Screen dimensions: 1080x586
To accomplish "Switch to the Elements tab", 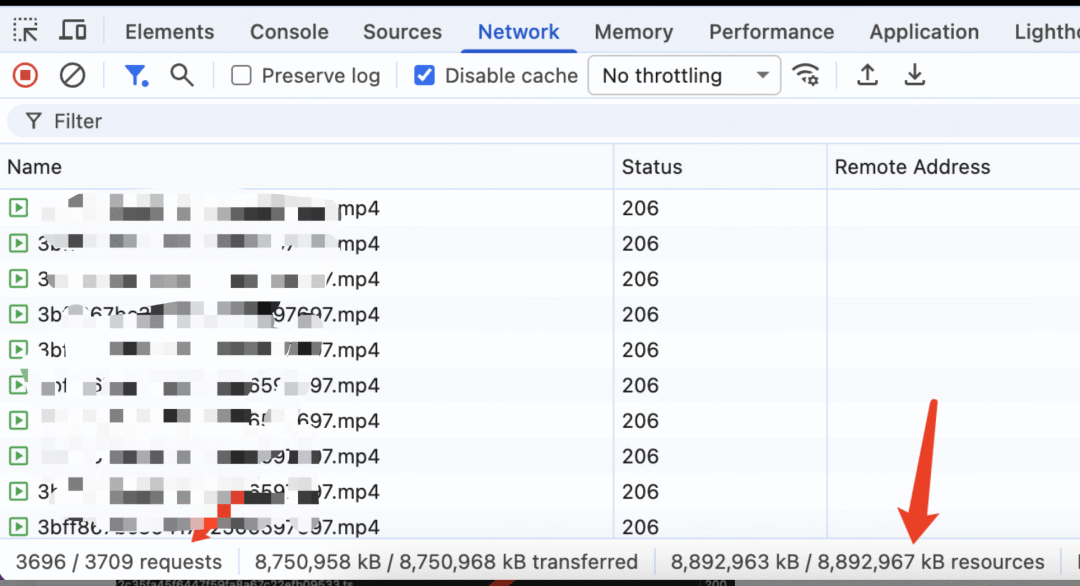I will (169, 32).
